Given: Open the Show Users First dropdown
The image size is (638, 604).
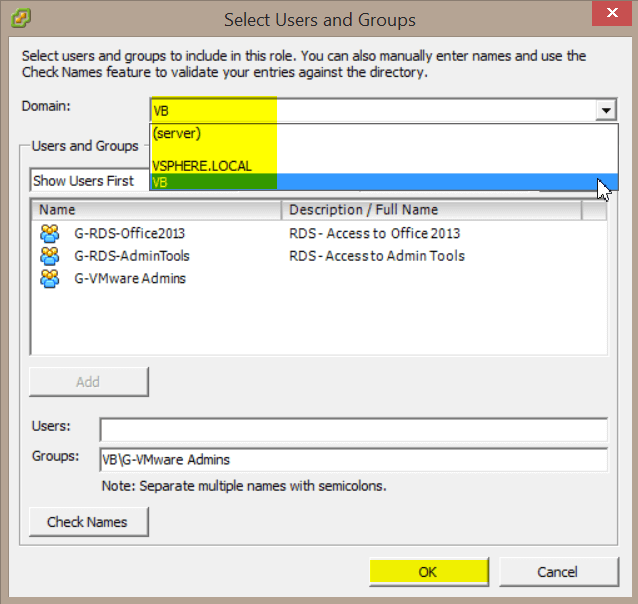Looking at the screenshot, I should (x=90, y=180).
